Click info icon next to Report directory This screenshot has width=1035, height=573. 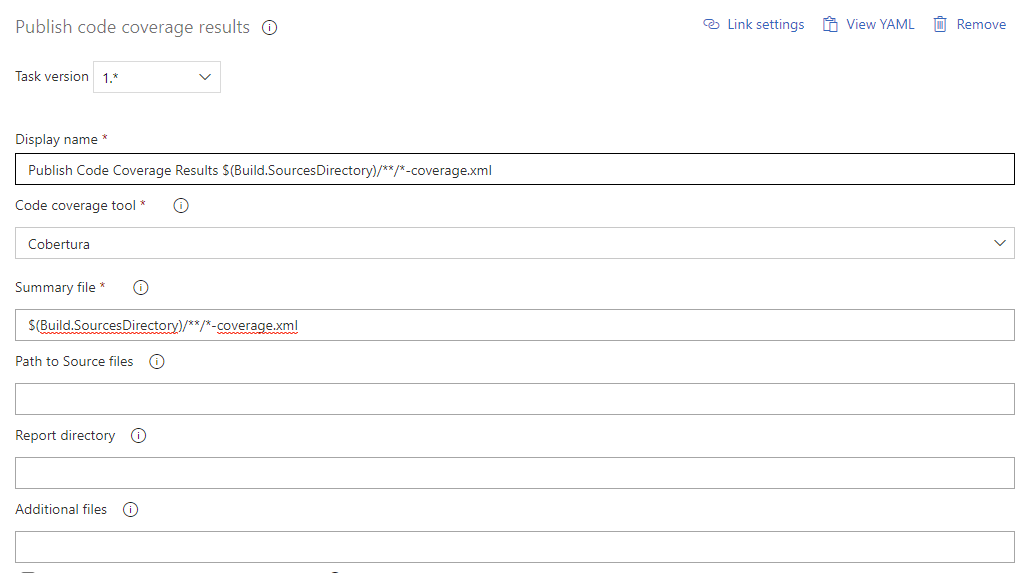pyautogui.click(x=138, y=436)
